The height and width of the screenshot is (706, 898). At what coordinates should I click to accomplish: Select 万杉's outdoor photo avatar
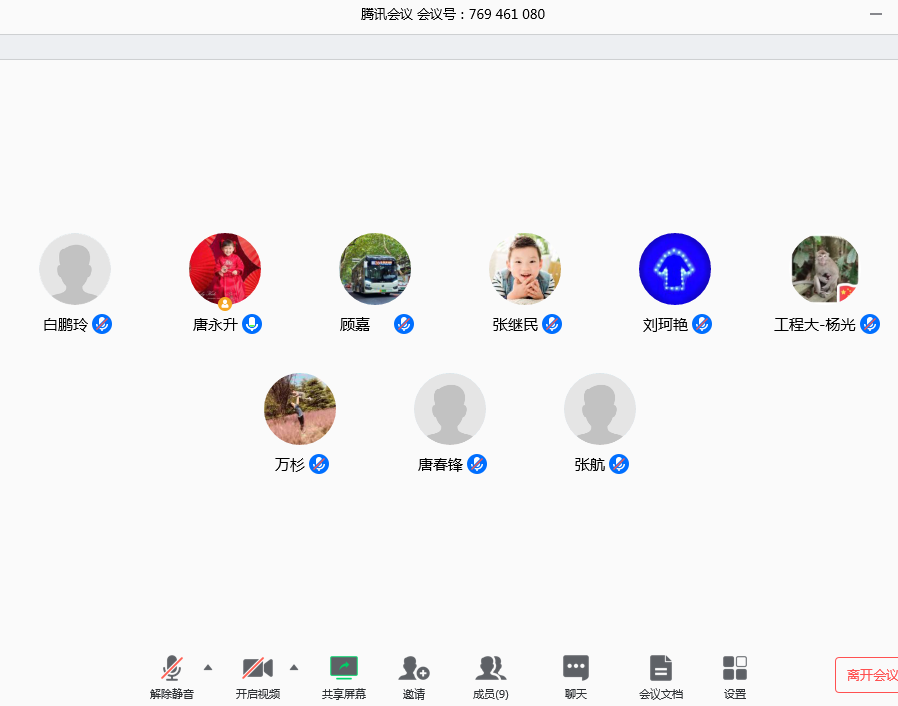click(x=300, y=409)
